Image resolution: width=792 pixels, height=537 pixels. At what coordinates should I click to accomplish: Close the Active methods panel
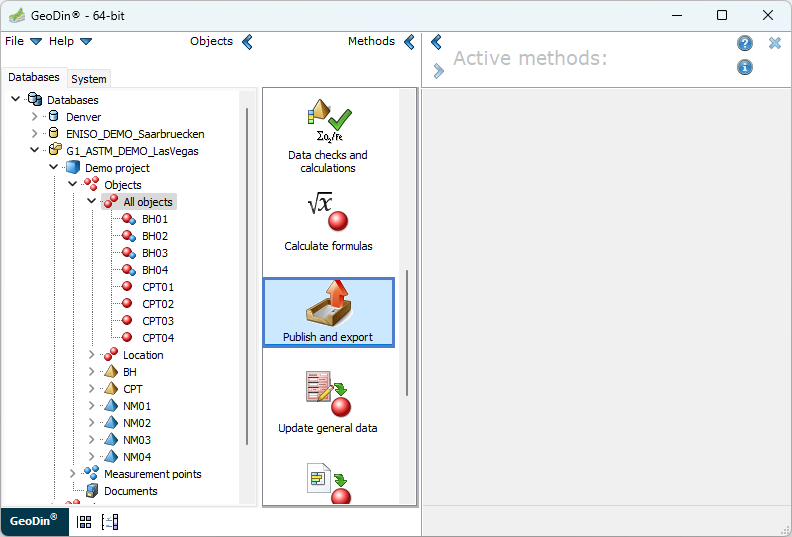tap(774, 43)
